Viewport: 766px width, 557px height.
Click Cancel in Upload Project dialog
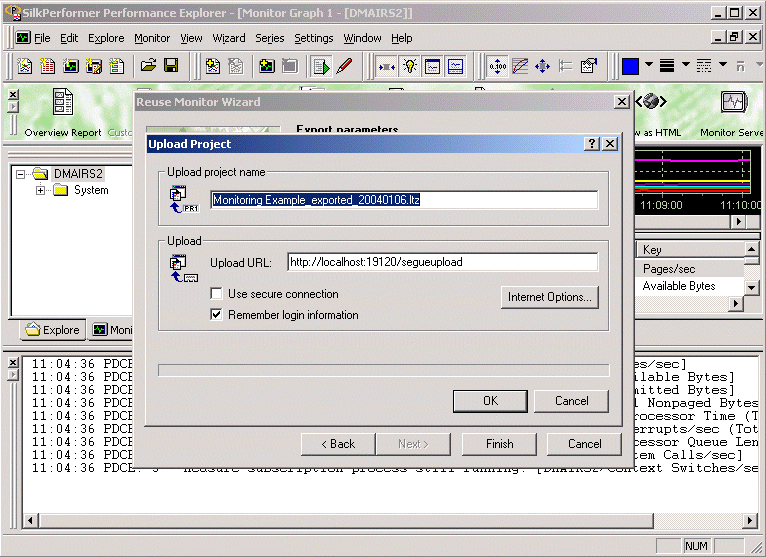click(x=571, y=401)
